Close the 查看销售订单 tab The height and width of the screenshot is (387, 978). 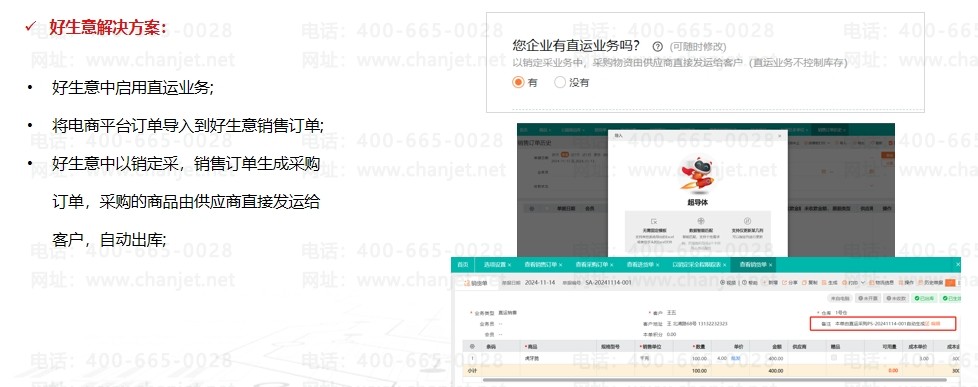pos(560,265)
